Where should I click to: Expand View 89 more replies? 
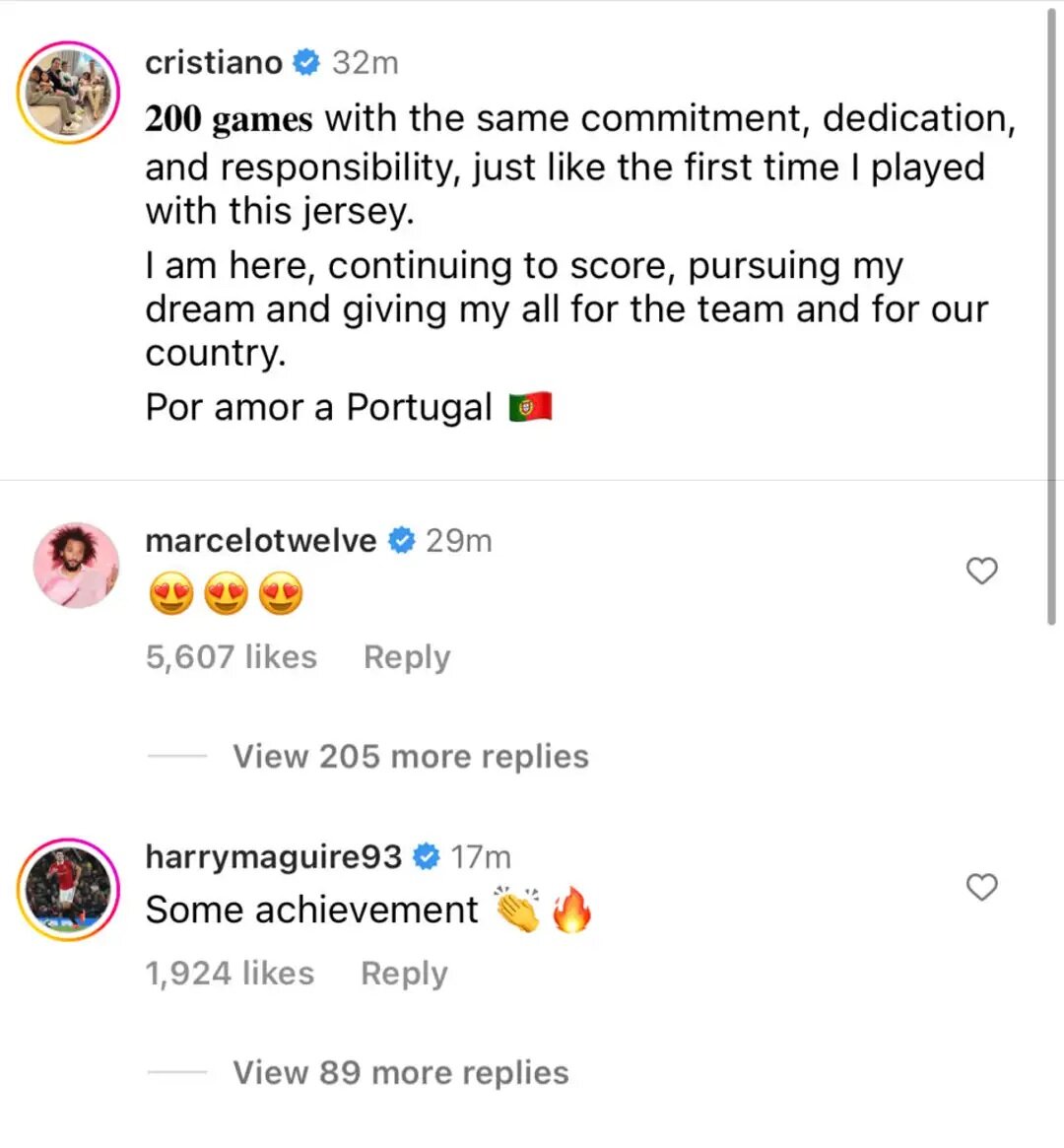(x=400, y=1073)
